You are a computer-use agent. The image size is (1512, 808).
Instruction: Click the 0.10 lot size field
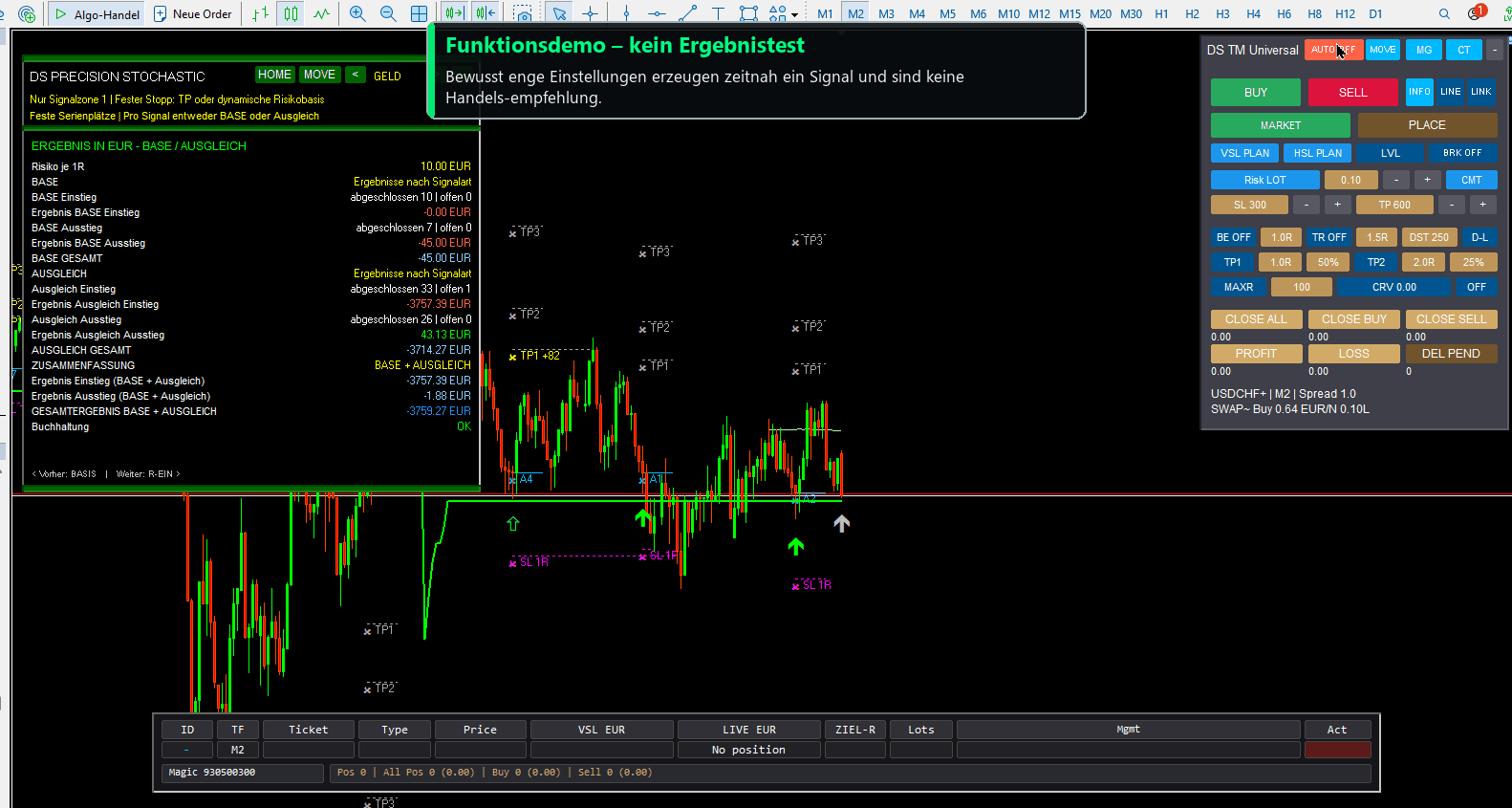click(1350, 180)
